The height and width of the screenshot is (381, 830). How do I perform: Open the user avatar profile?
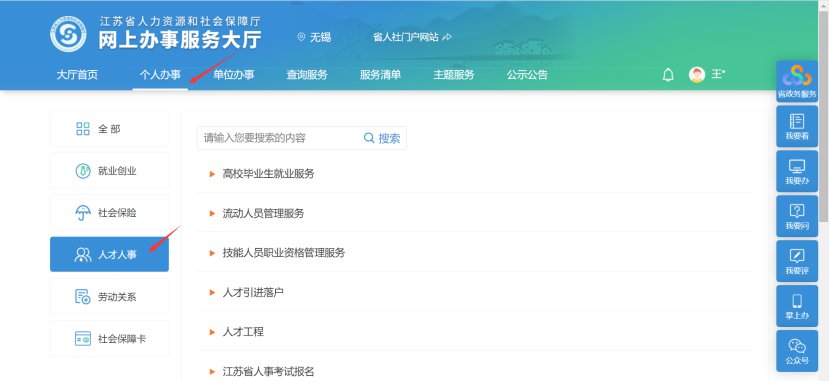pyautogui.click(x=697, y=75)
